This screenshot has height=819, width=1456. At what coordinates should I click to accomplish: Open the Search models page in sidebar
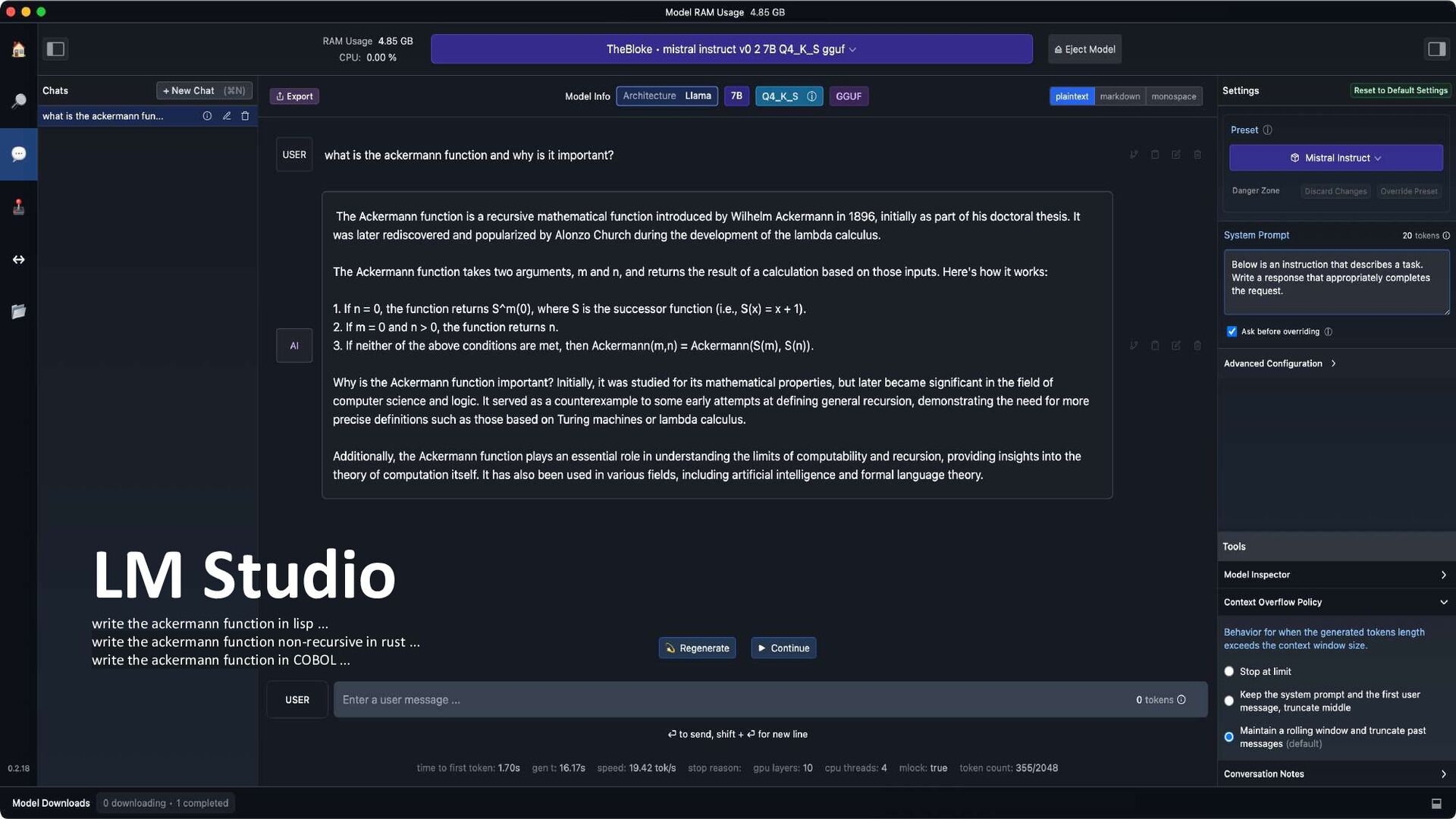tap(18, 101)
